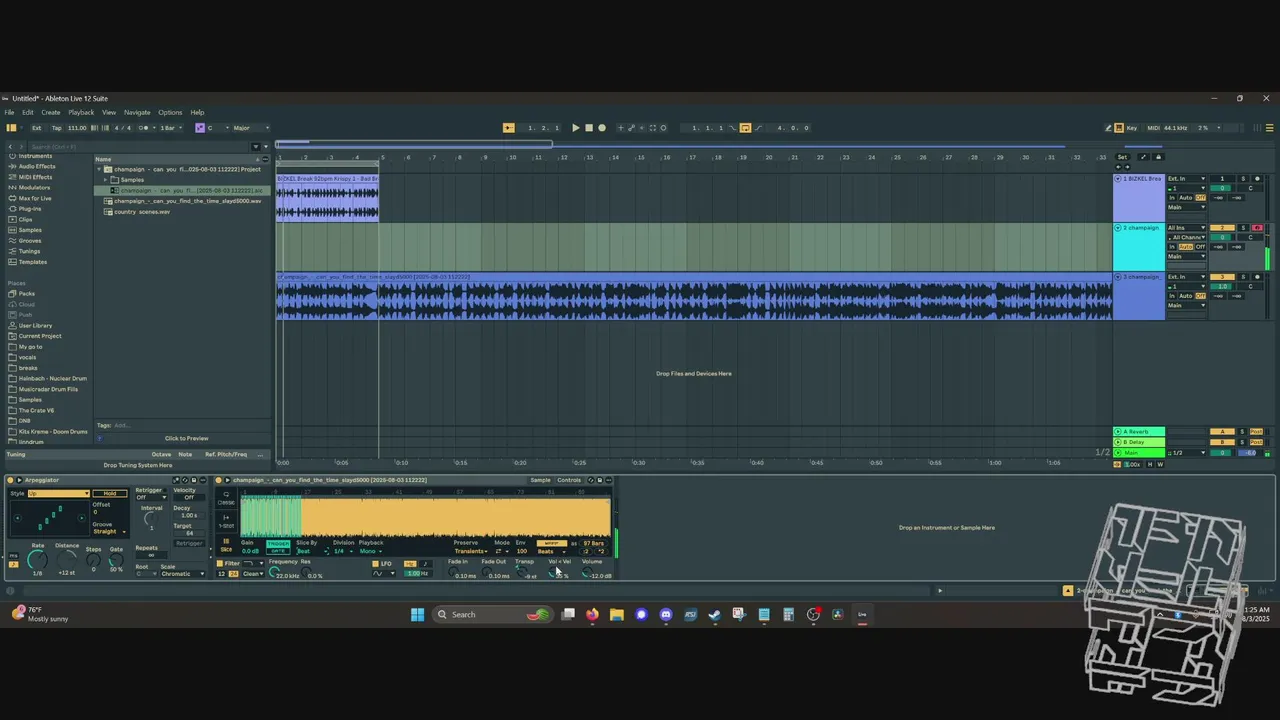Toggle the Arpeggiator device activator

tap(10, 480)
